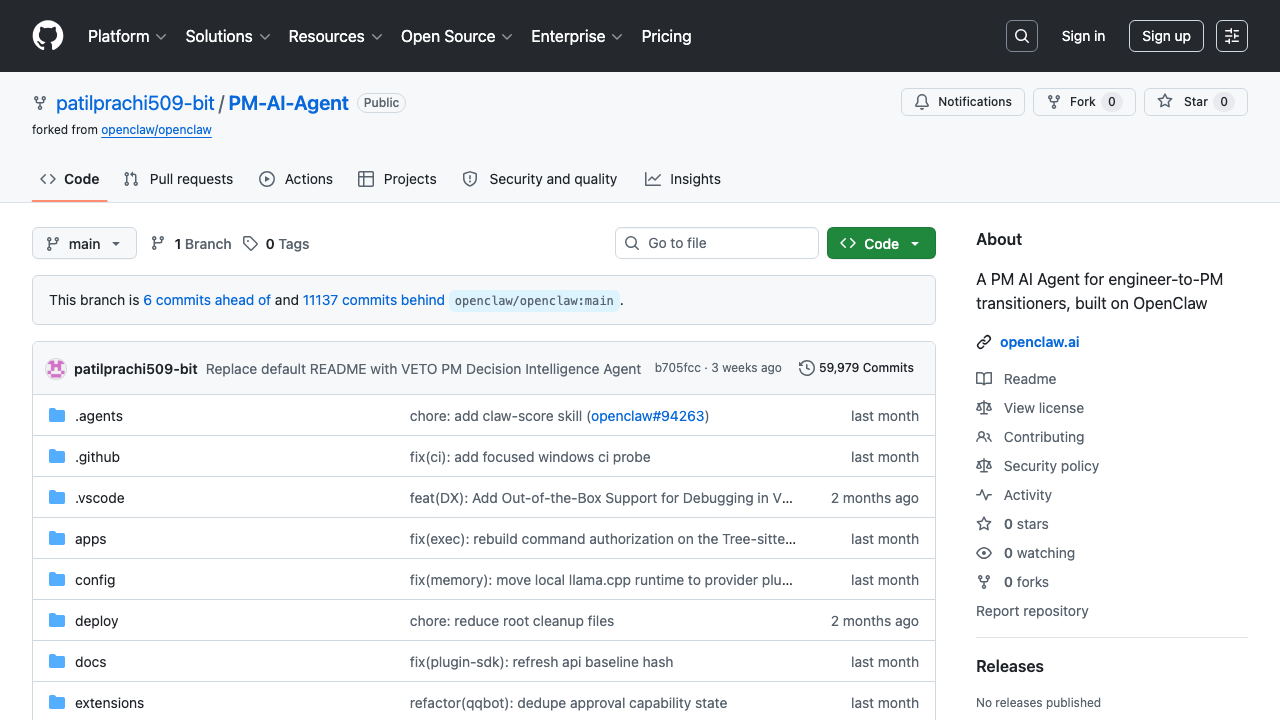
Task: Click commit 'chore: reduce root cleanup files'
Action: (x=512, y=621)
